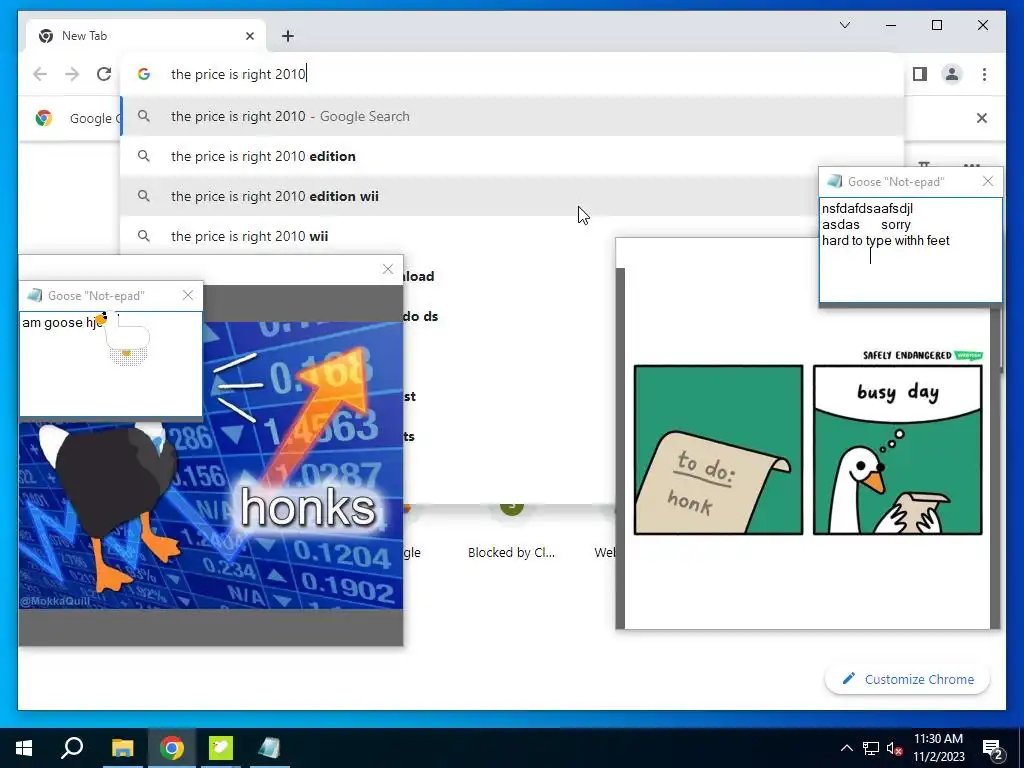Open File Explorer from taskbar
This screenshot has width=1024, height=768.
[122, 748]
